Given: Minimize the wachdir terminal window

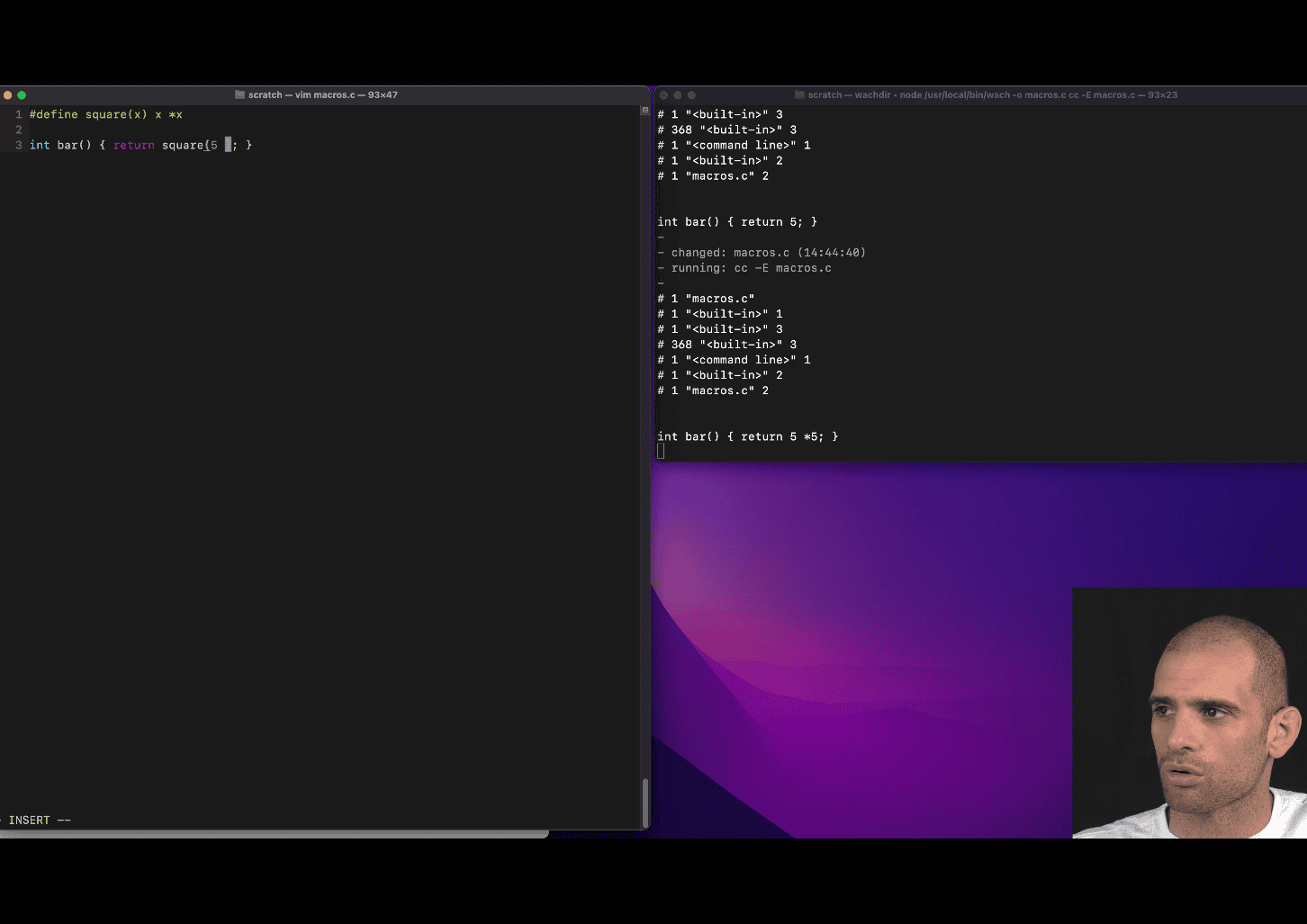Looking at the screenshot, I should (x=678, y=94).
